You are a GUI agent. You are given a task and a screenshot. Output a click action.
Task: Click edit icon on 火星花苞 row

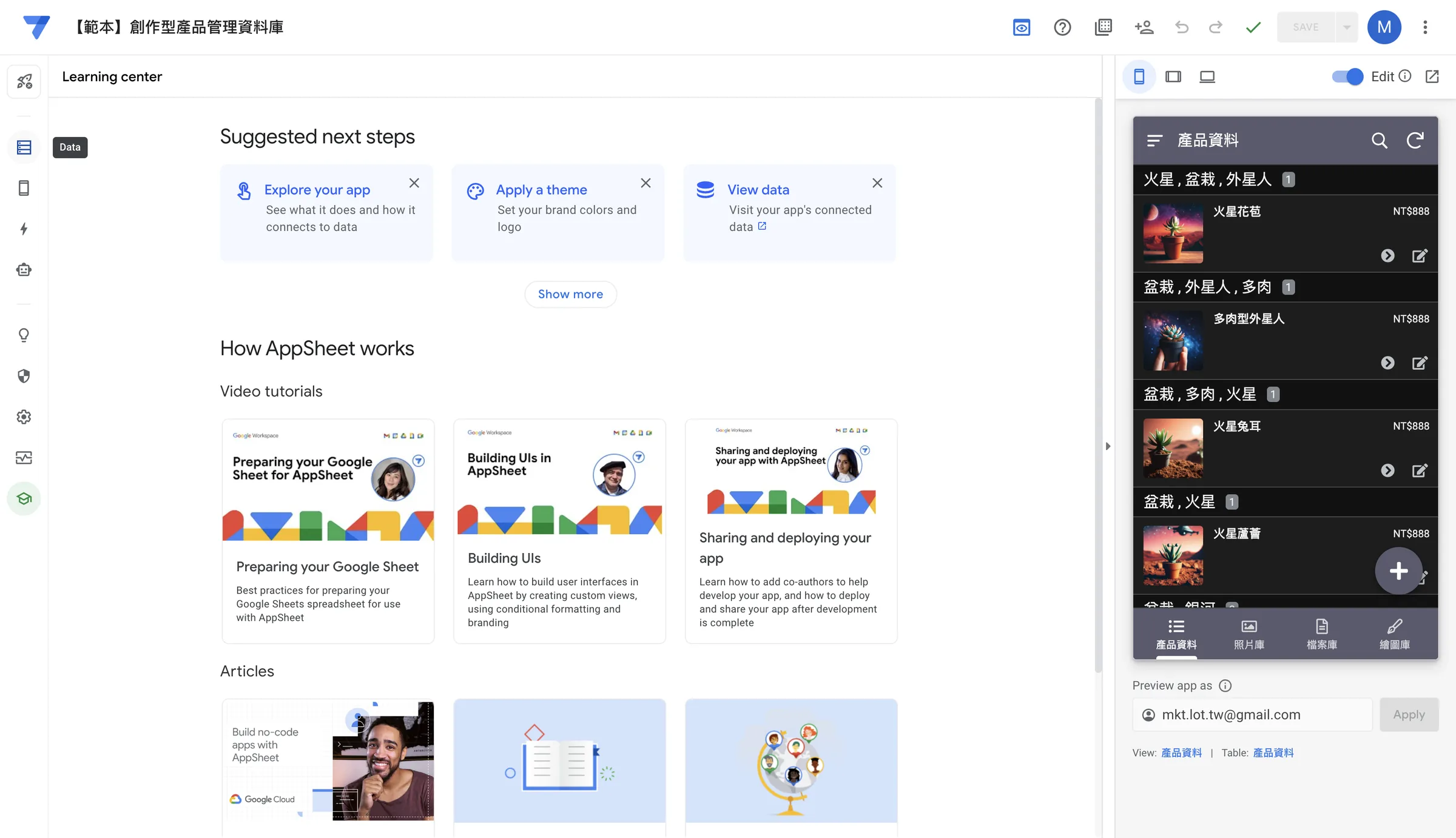tap(1419, 256)
